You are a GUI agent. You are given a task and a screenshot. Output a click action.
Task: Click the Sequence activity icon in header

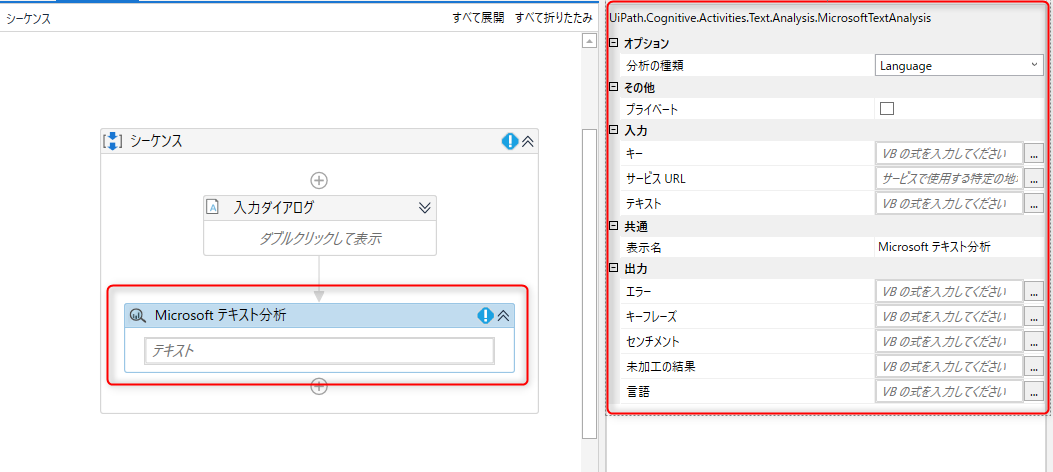pos(112,141)
